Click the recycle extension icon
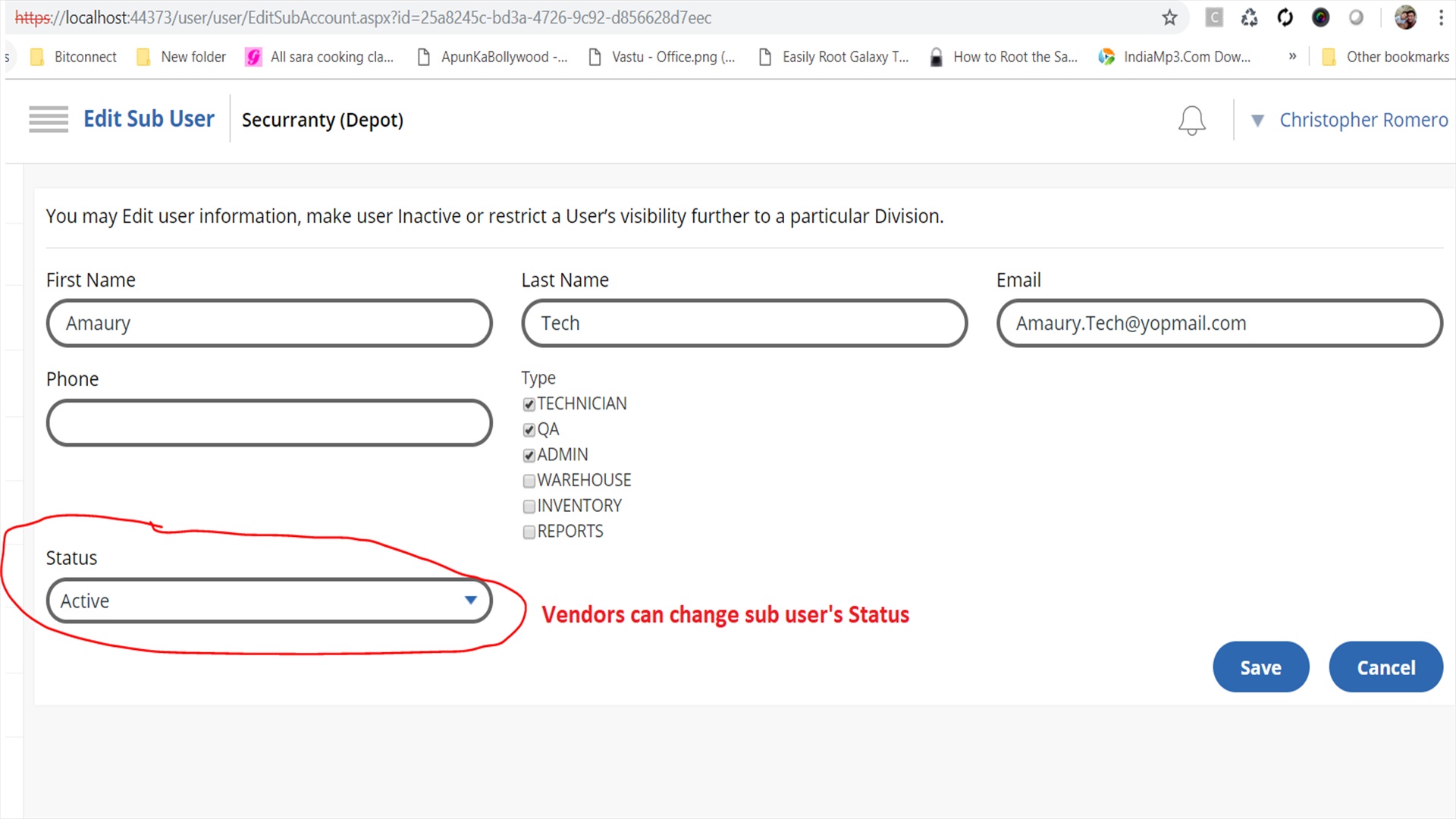The width and height of the screenshot is (1456, 819). (x=1249, y=17)
